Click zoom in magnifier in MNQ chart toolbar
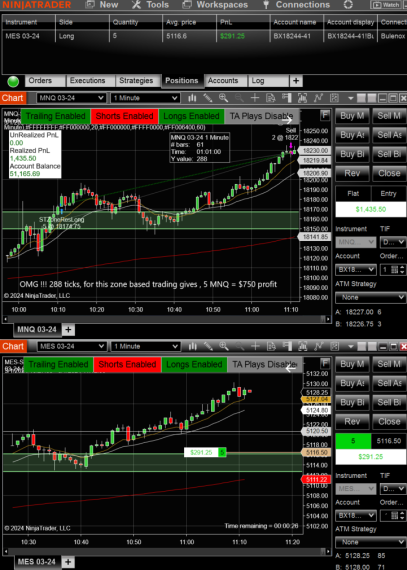 [x=223, y=98]
